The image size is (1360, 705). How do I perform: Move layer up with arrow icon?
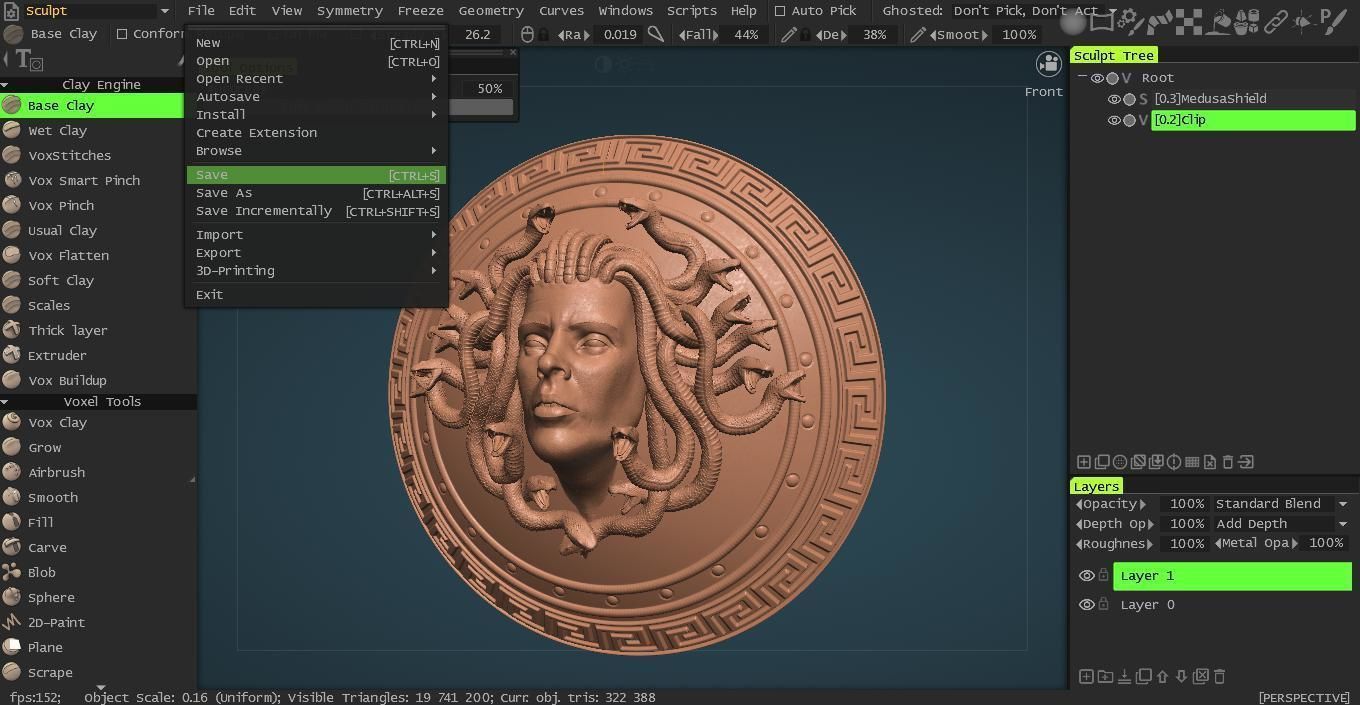pyautogui.click(x=1162, y=677)
